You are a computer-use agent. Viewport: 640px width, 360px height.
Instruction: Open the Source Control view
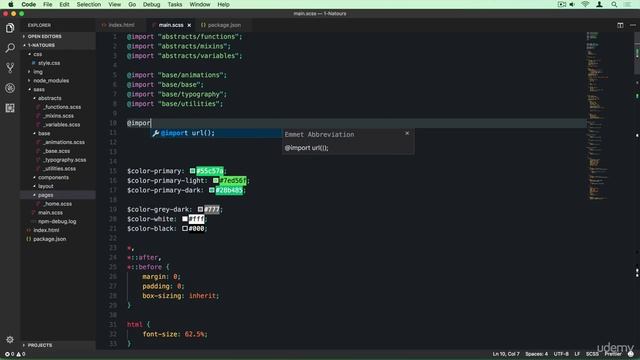click(10, 68)
